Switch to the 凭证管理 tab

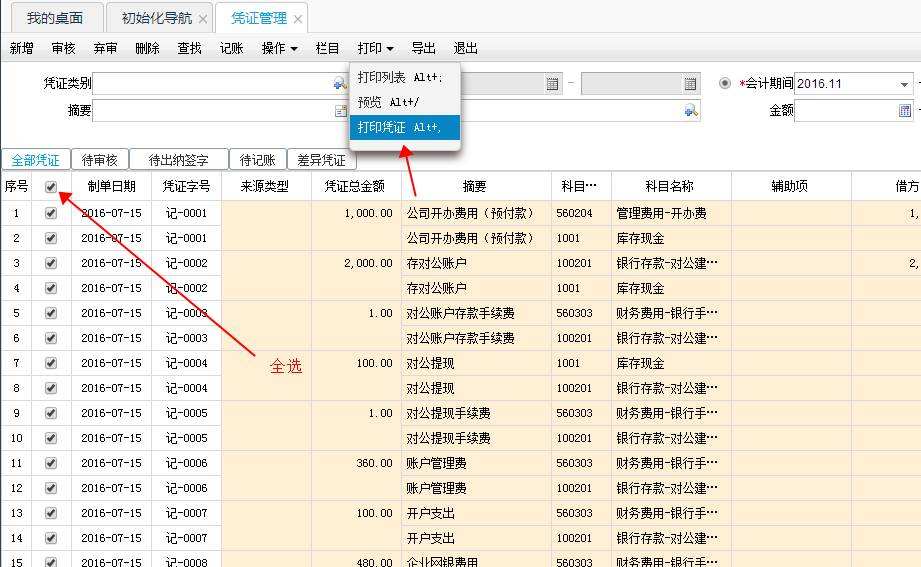[x=259, y=18]
